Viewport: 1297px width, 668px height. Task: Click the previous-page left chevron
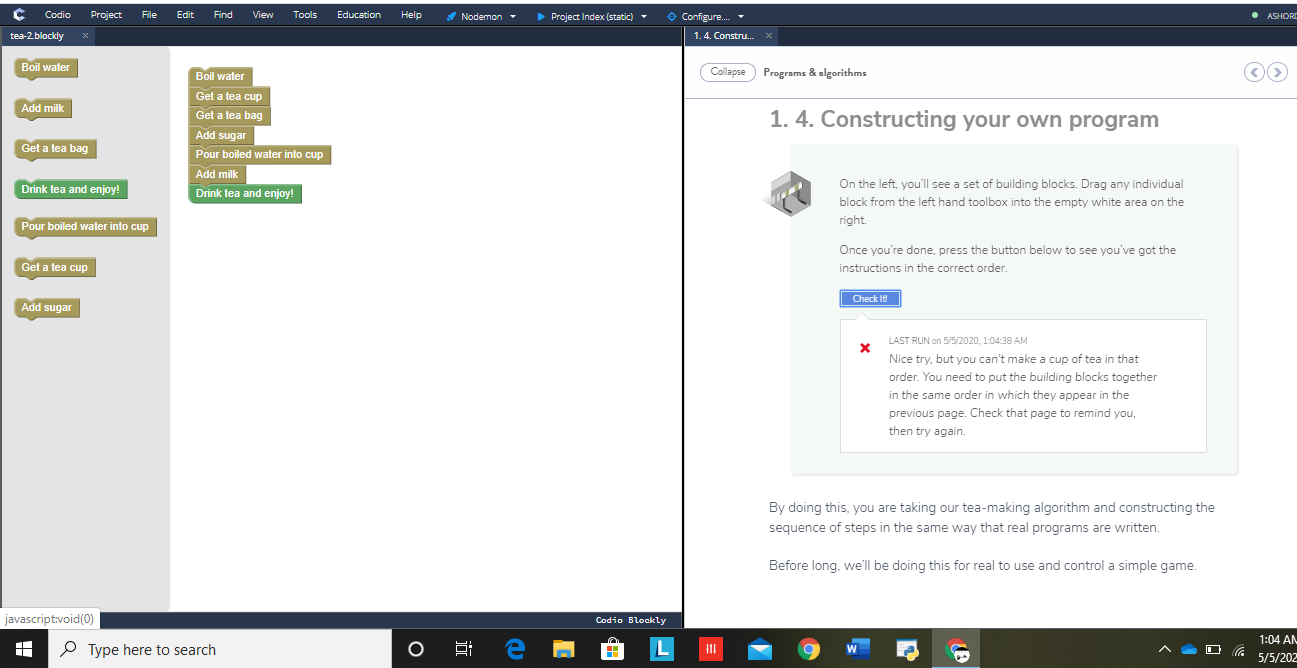pos(1254,72)
